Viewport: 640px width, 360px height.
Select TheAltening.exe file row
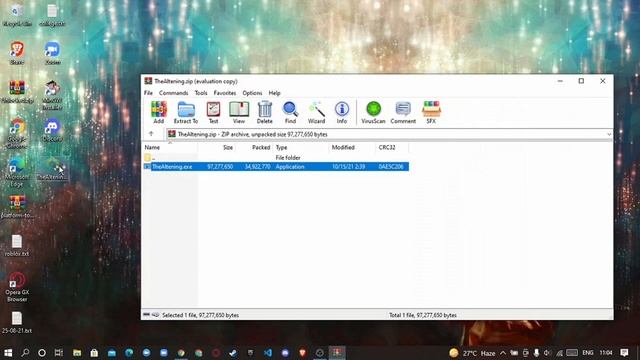pos(276,167)
